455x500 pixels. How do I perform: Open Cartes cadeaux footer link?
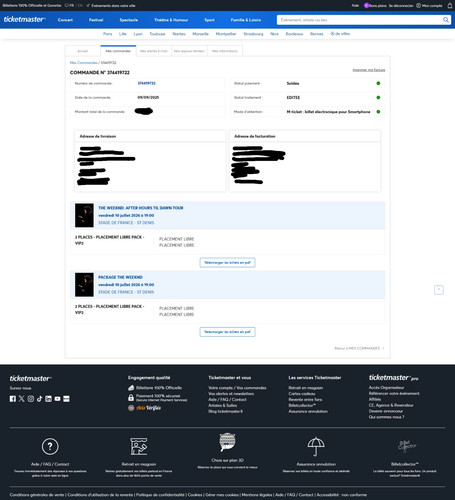tap(302, 394)
